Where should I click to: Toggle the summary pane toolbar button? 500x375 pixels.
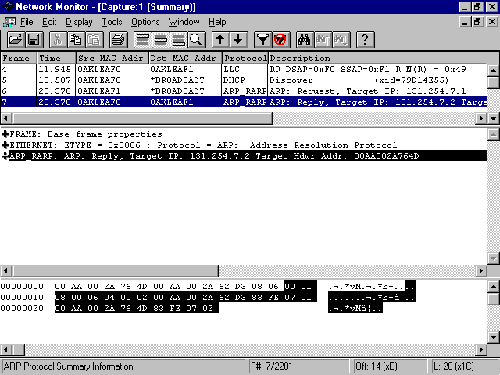point(143,40)
